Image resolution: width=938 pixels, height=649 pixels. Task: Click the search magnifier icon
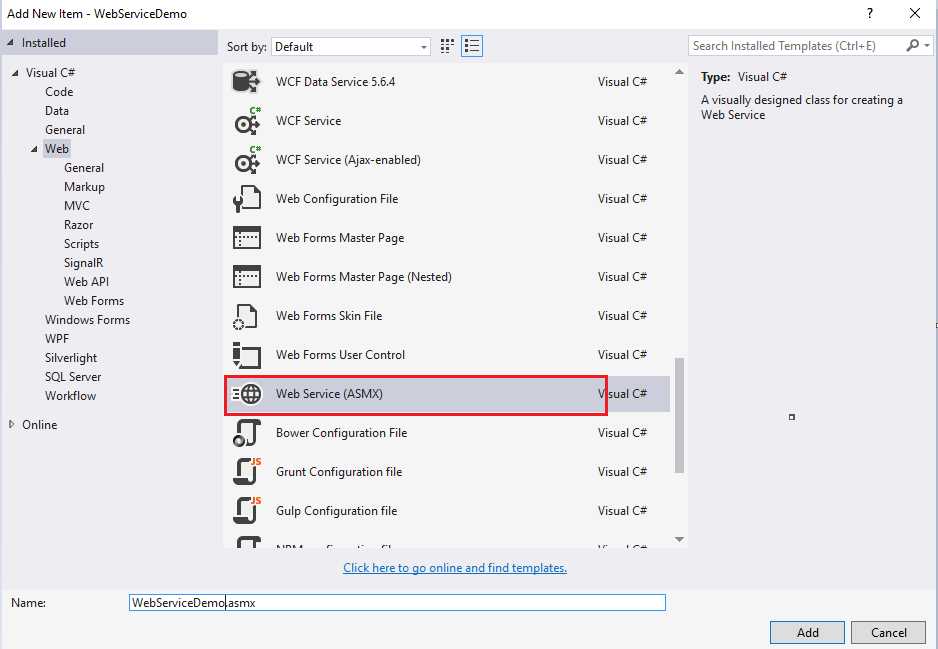tap(912, 45)
